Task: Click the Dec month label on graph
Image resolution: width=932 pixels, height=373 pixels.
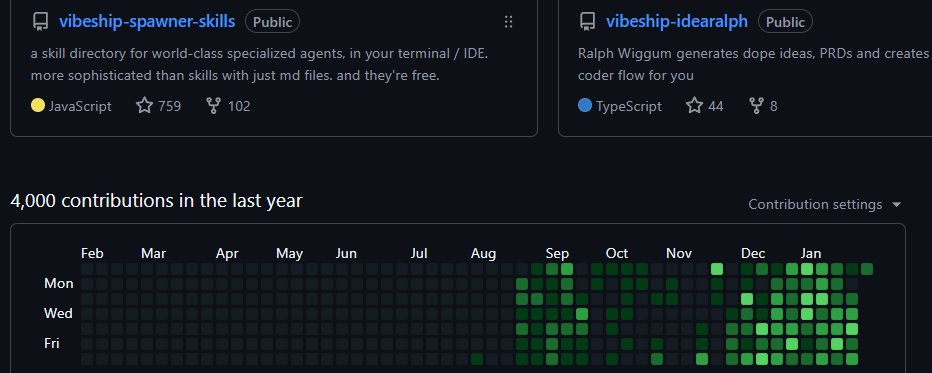Action: [753, 254]
